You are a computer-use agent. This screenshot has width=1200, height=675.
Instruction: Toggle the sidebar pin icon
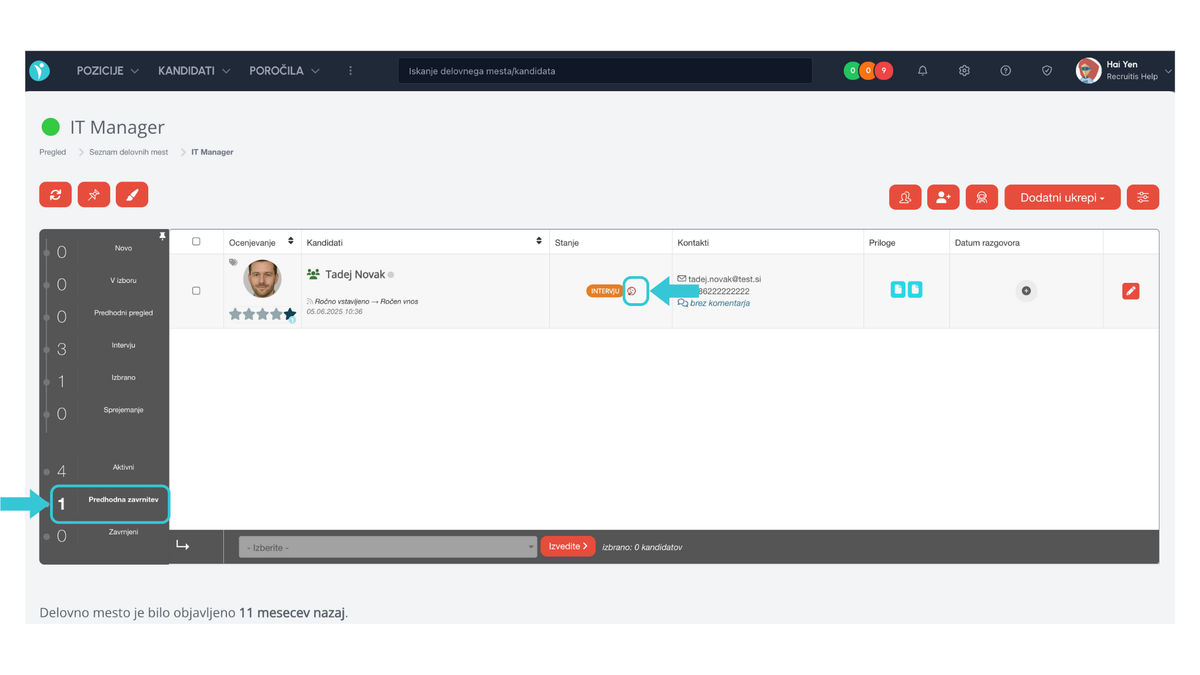point(162,236)
